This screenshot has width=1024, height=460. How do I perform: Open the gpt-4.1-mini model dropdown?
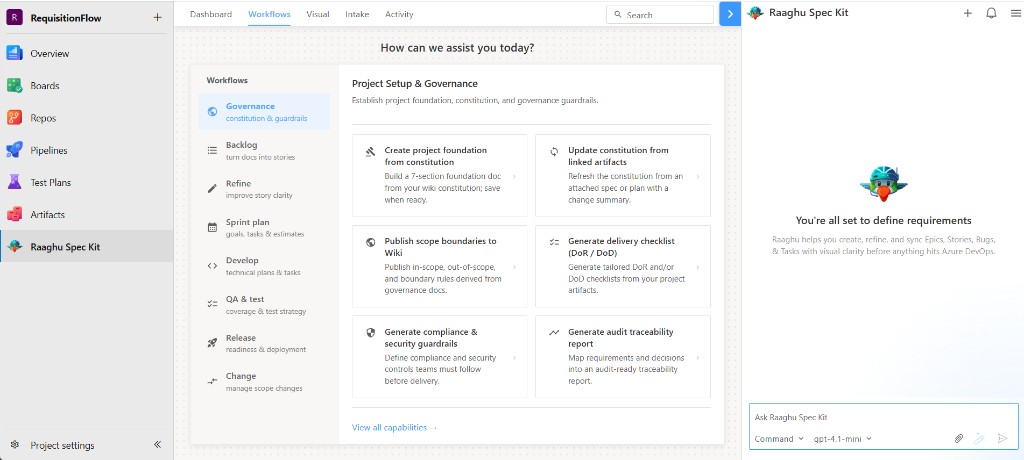click(x=842, y=439)
